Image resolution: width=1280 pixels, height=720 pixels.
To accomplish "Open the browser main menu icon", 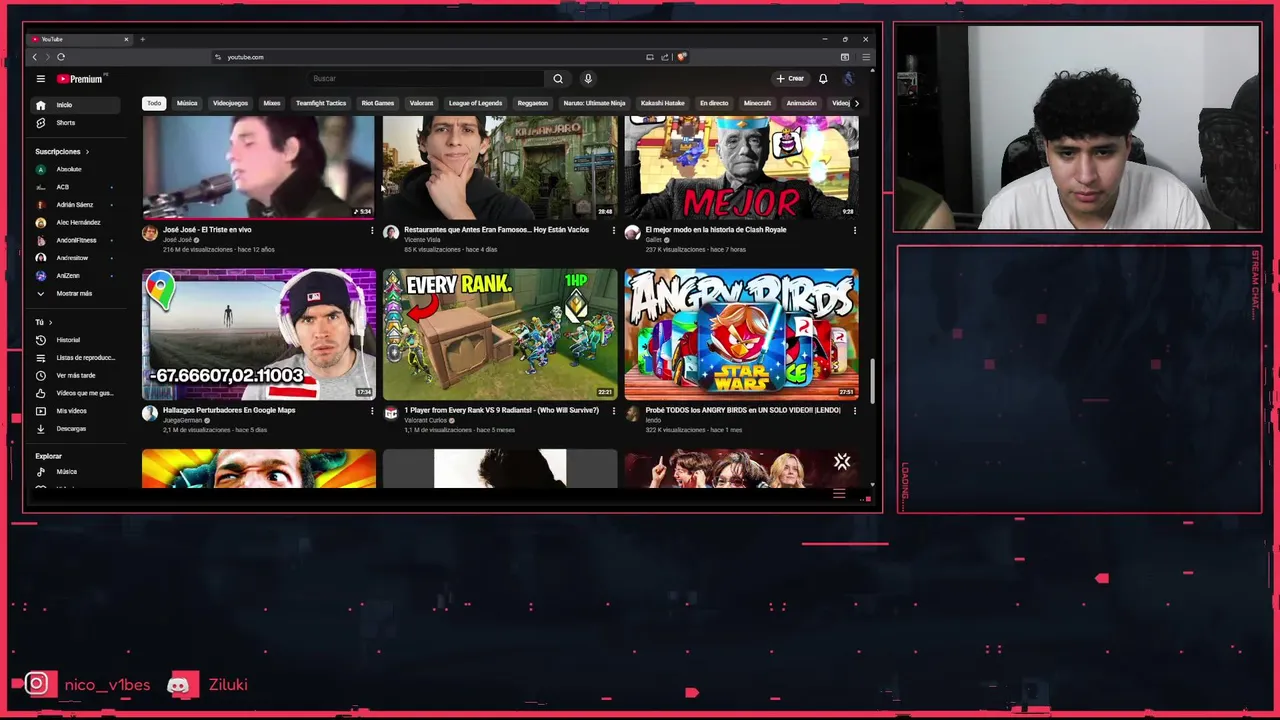I will (x=866, y=57).
